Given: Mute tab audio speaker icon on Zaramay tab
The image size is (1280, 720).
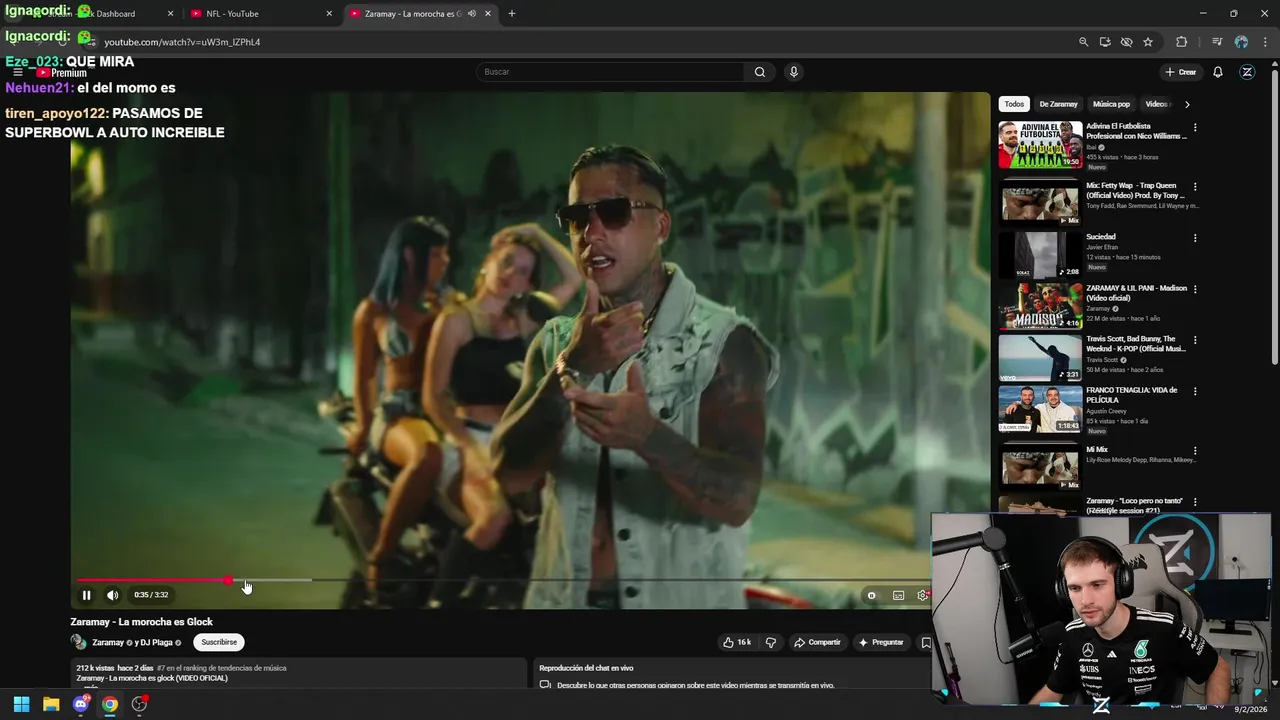Looking at the screenshot, I should click(x=472, y=14).
